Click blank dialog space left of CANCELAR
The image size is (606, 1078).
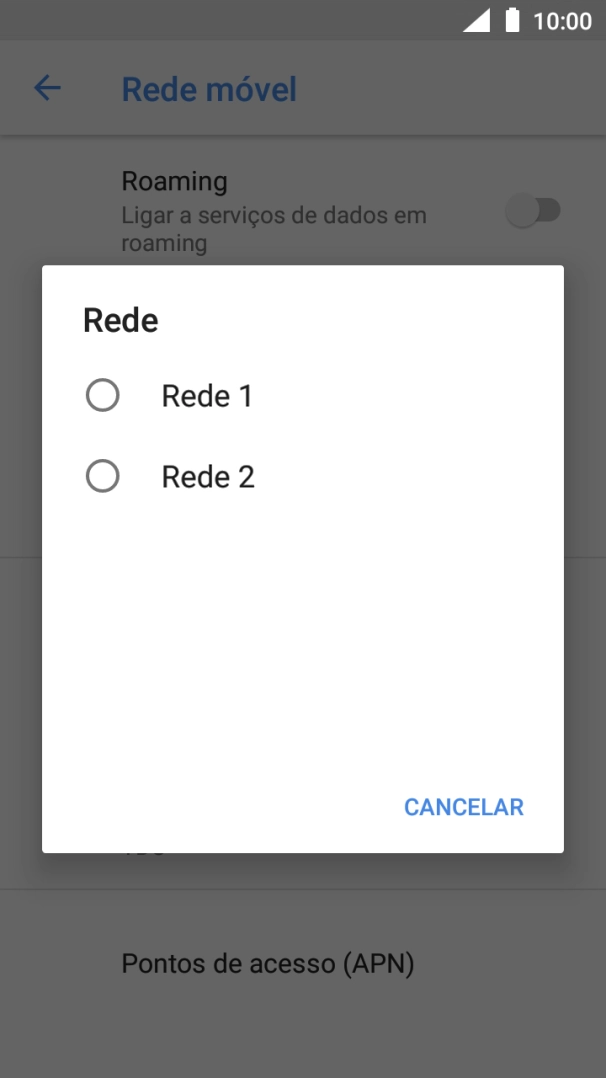click(x=220, y=806)
